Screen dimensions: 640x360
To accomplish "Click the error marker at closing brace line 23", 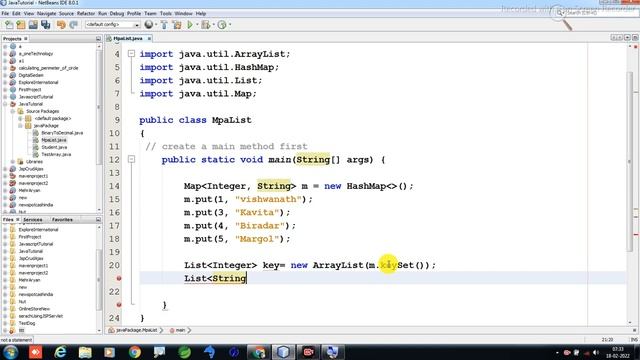I will click(119, 304).
